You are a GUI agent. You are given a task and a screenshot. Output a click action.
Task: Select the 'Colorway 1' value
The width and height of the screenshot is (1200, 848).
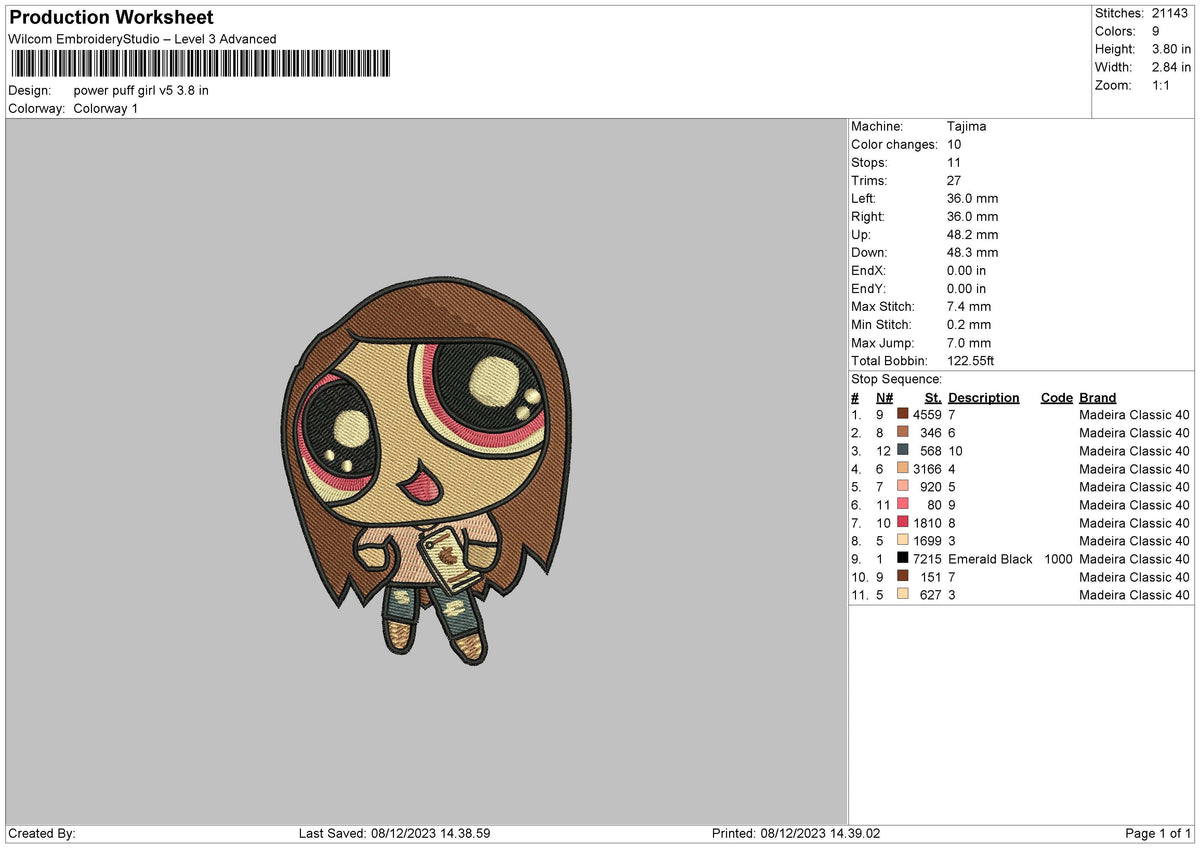106,108
